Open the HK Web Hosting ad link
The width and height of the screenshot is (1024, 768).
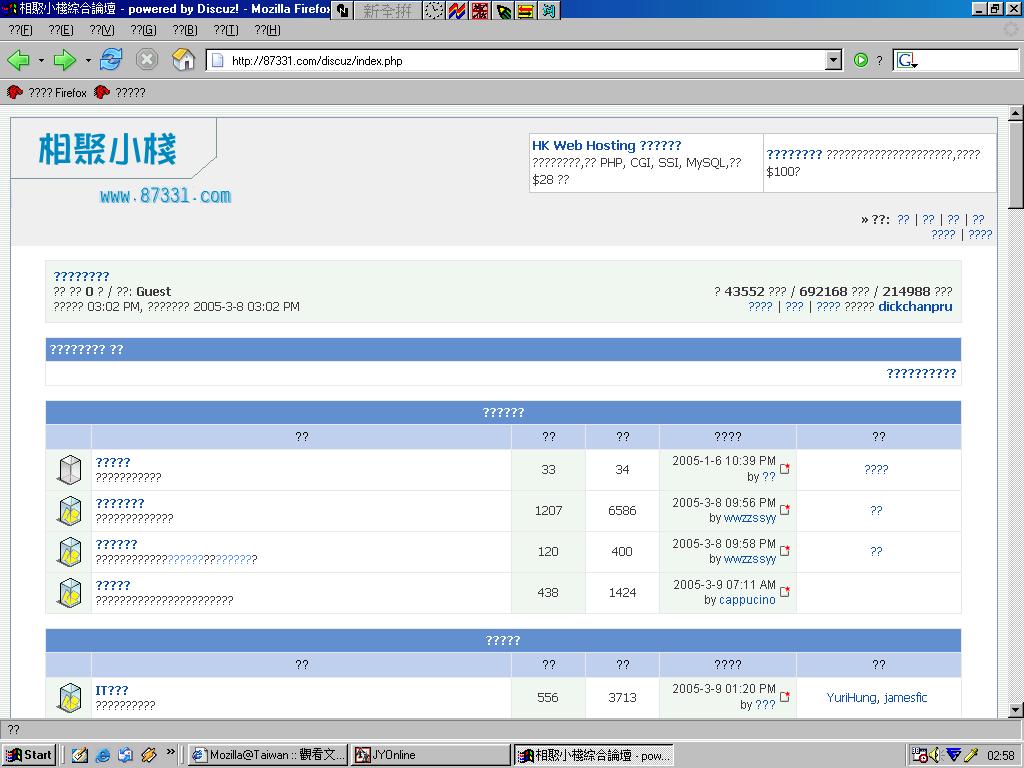coord(606,146)
